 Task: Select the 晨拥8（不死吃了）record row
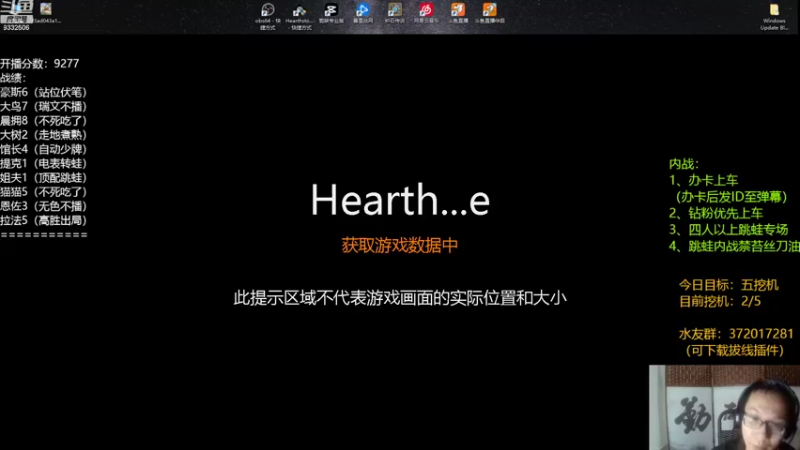43,121
